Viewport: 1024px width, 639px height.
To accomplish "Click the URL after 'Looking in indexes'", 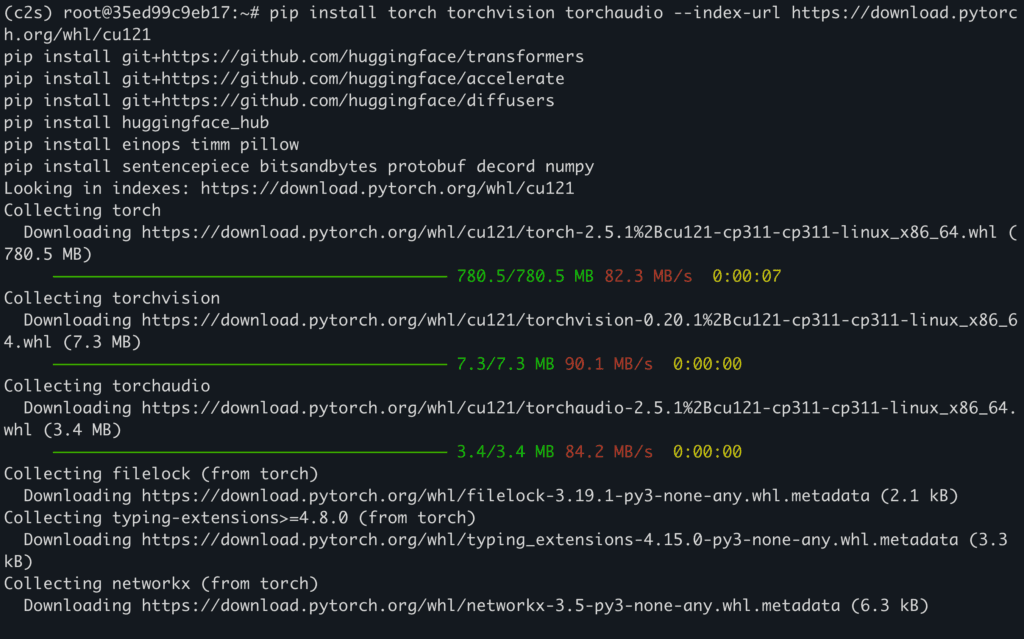I will [387, 188].
